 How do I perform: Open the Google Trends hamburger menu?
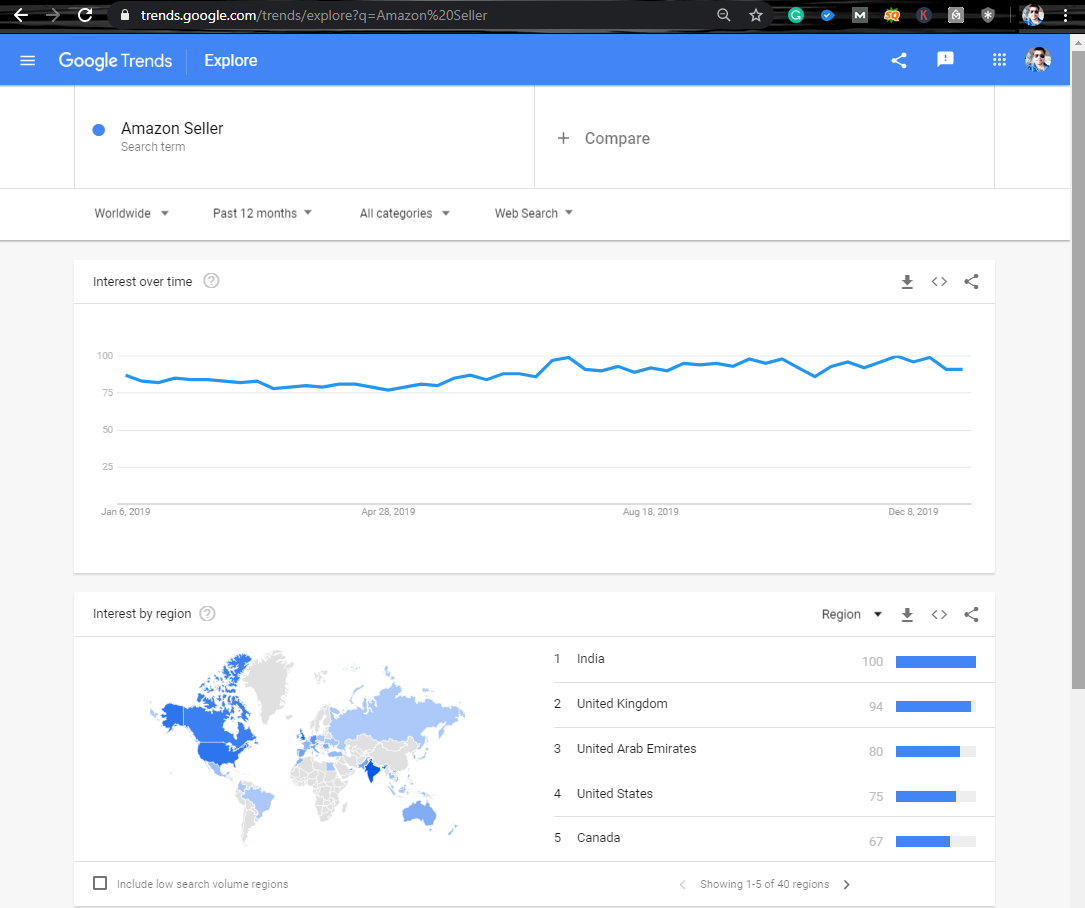pos(28,60)
